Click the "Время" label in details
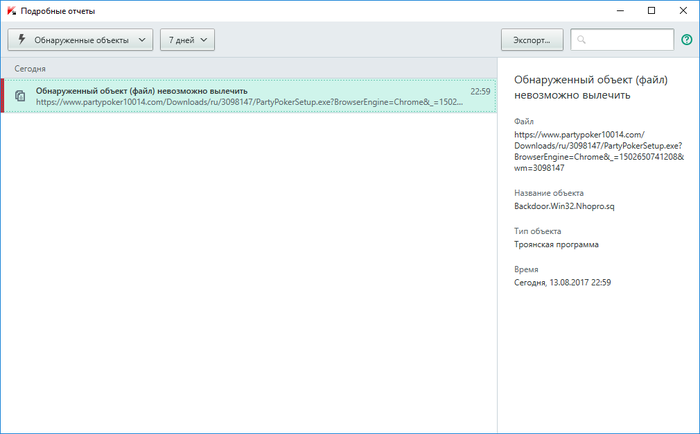The image size is (700, 434). pyautogui.click(x=526, y=269)
